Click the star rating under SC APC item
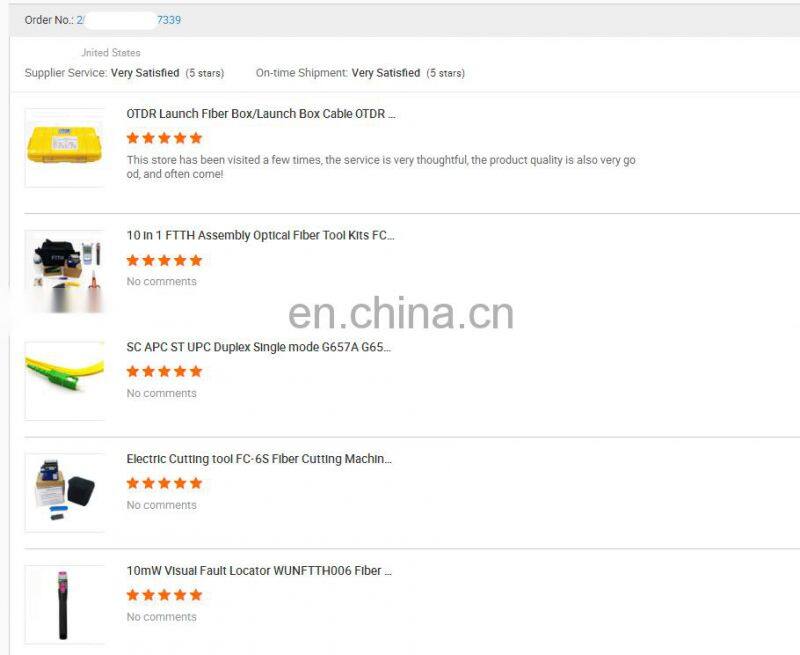 pos(164,371)
